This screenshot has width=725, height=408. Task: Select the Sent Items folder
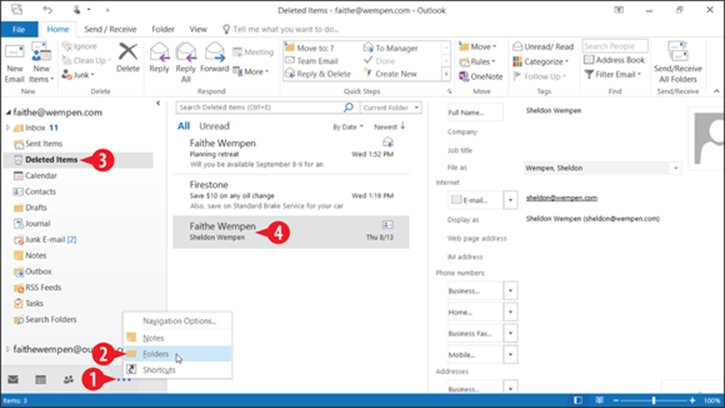pos(38,144)
